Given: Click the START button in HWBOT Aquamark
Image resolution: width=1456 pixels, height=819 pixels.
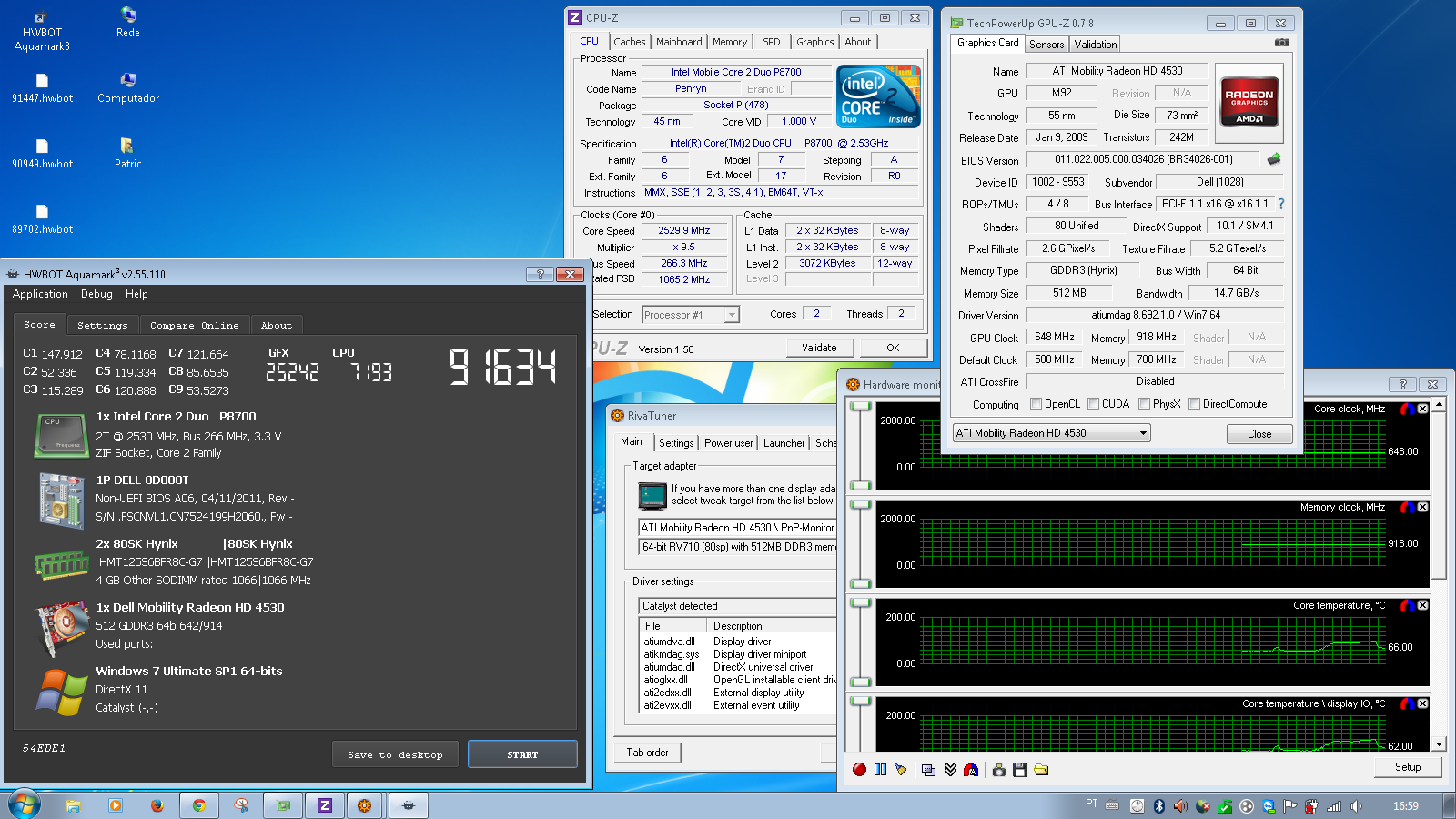Looking at the screenshot, I should pyautogui.click(x=522, y=754).
